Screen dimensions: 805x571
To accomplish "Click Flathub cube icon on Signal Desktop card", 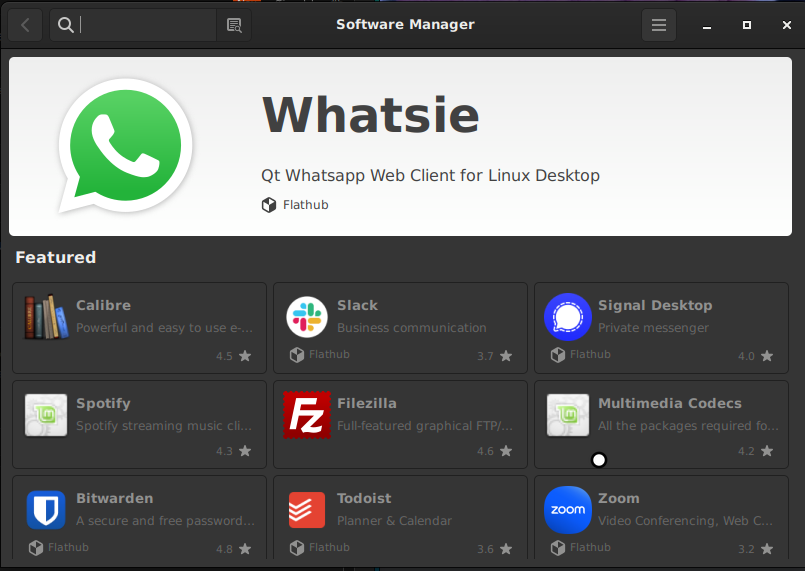I will point(558,355).
